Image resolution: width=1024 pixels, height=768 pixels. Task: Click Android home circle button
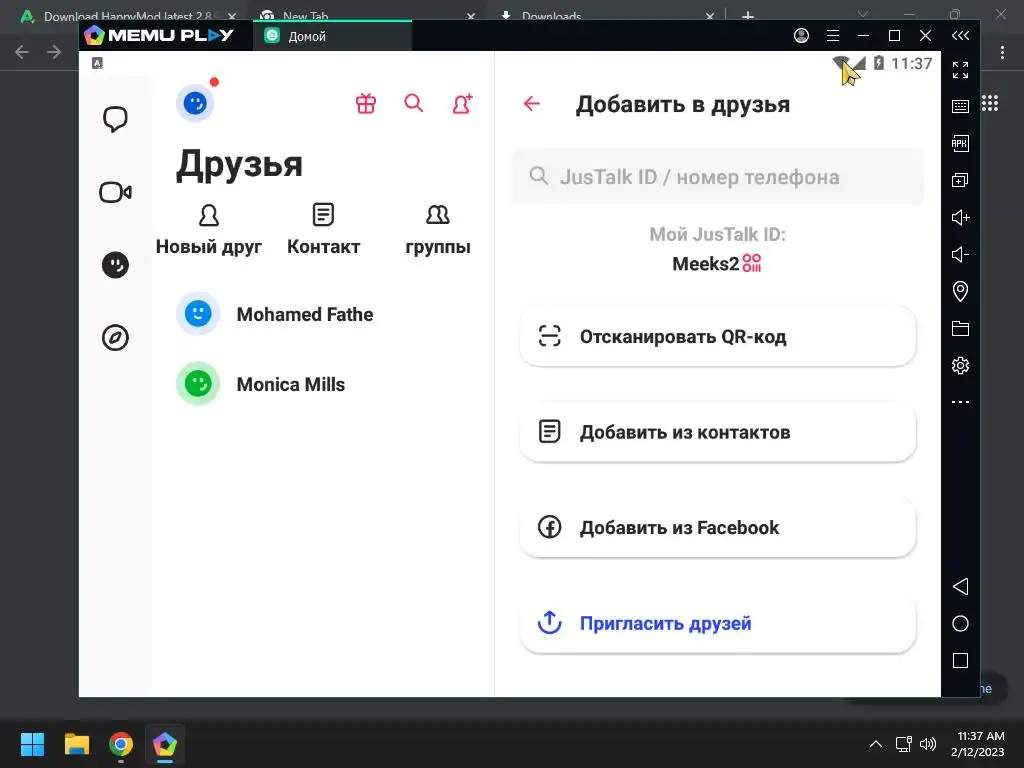point(960,624)
